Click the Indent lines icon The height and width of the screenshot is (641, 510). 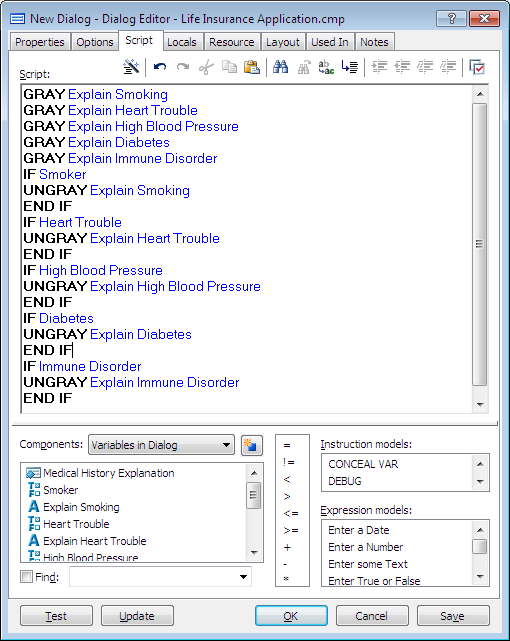379,67
